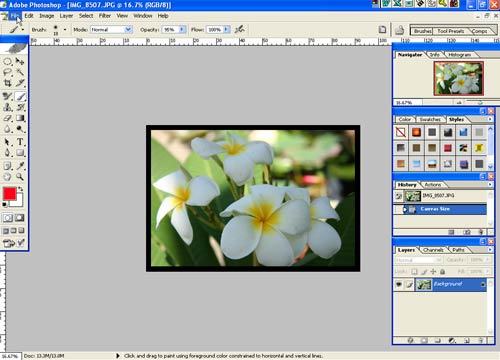Viewport: 500px width, 360px height.
Task: Switch to the Swatches tab
Action: [x=430, y=119]
